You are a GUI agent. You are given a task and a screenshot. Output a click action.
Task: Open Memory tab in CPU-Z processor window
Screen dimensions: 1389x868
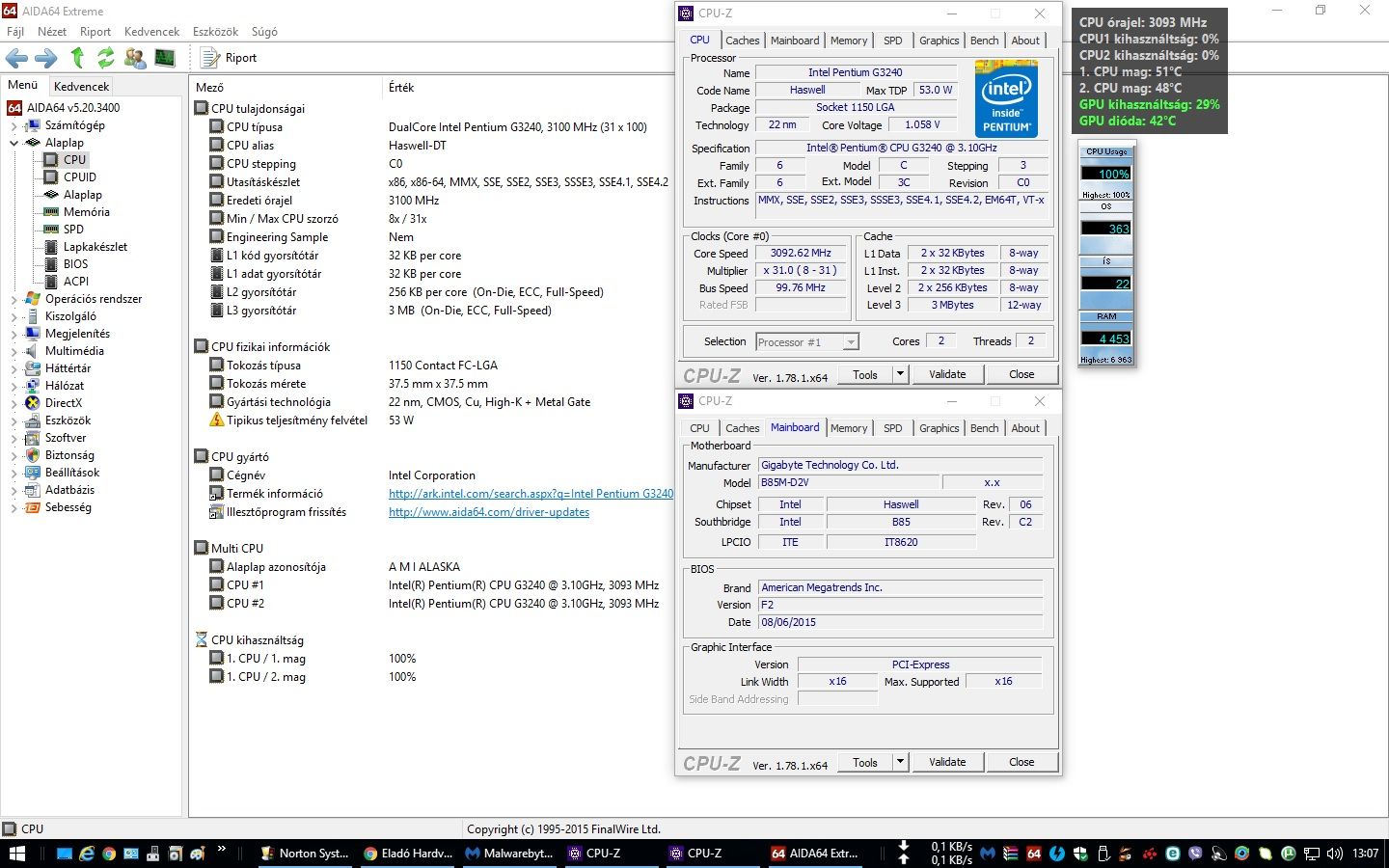(x=849, y=41)
